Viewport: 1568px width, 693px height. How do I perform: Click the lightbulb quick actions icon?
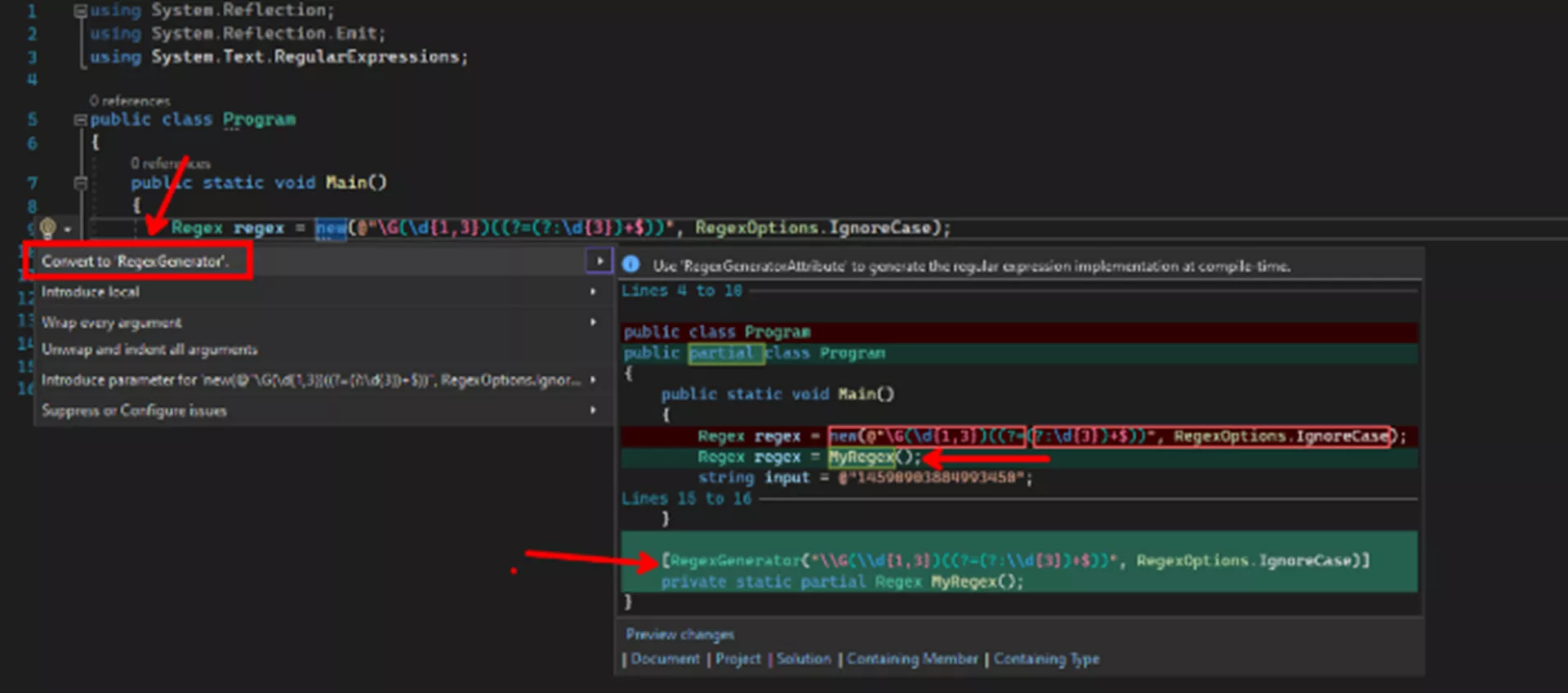click(47, 228)
